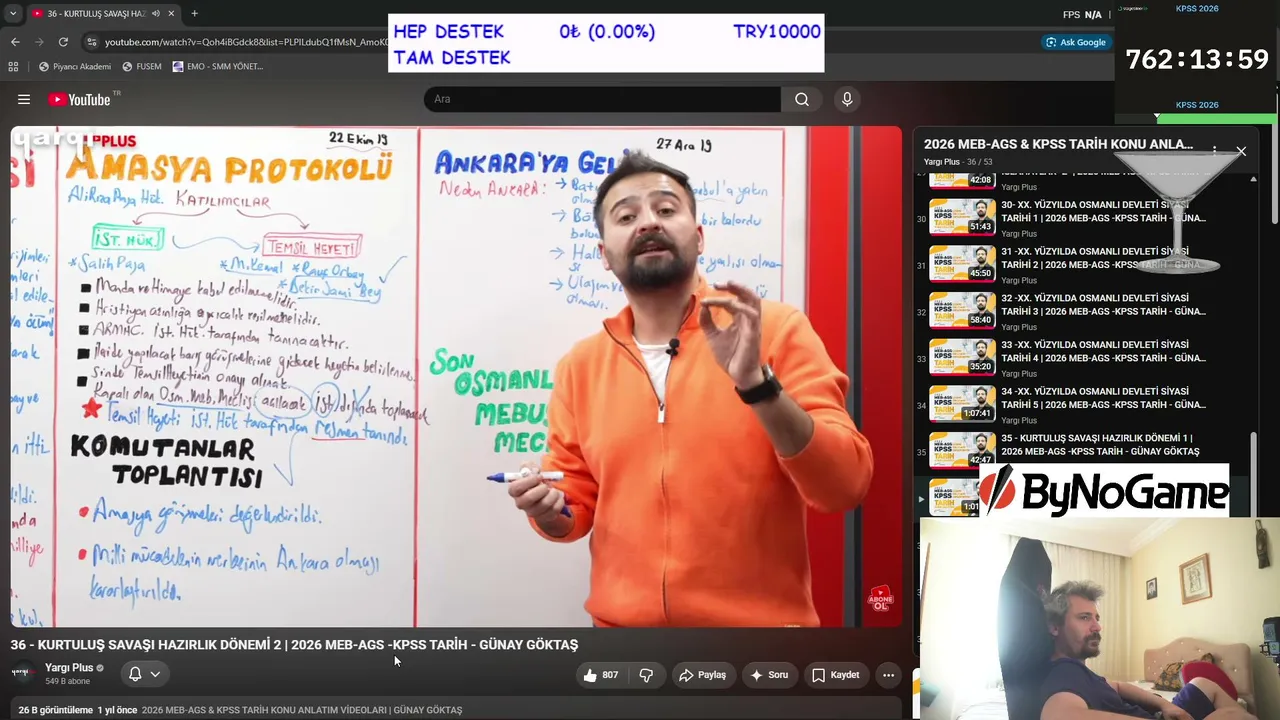Select the 42:47 playlist thumbnail
Viewport: 1280px width, 720px height.
point(962,450)
